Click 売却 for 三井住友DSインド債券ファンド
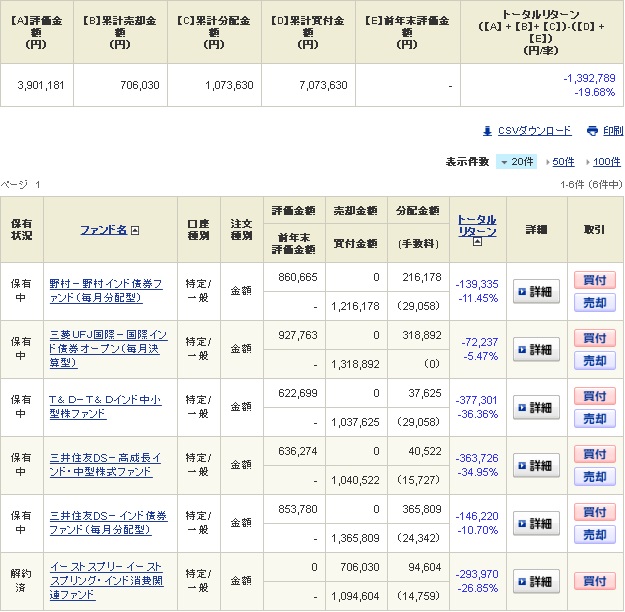 [x=594, y=535]
